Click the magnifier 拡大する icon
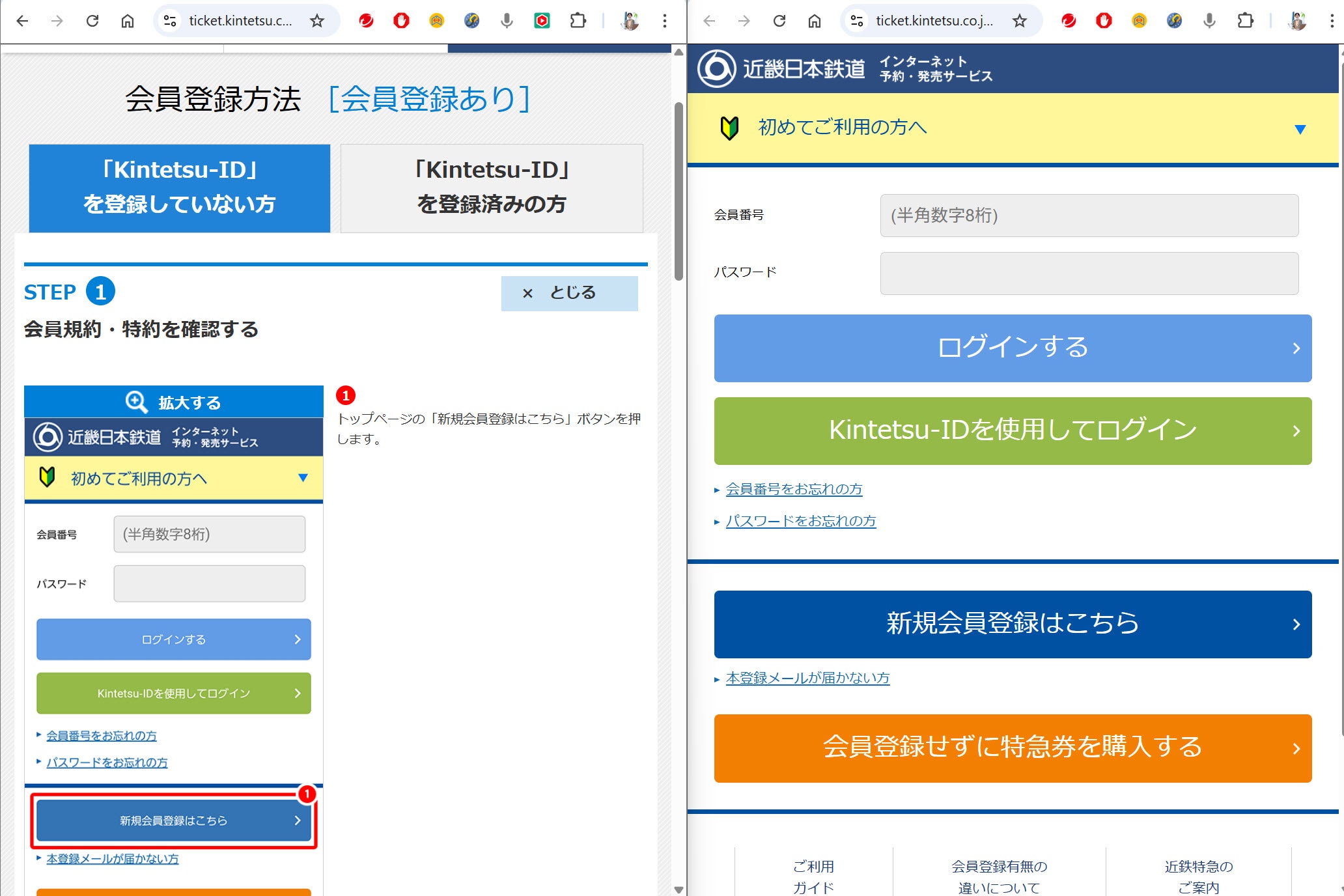Image resolution: width=1344 pixels, height=896 pixels. tap(136, 402)
